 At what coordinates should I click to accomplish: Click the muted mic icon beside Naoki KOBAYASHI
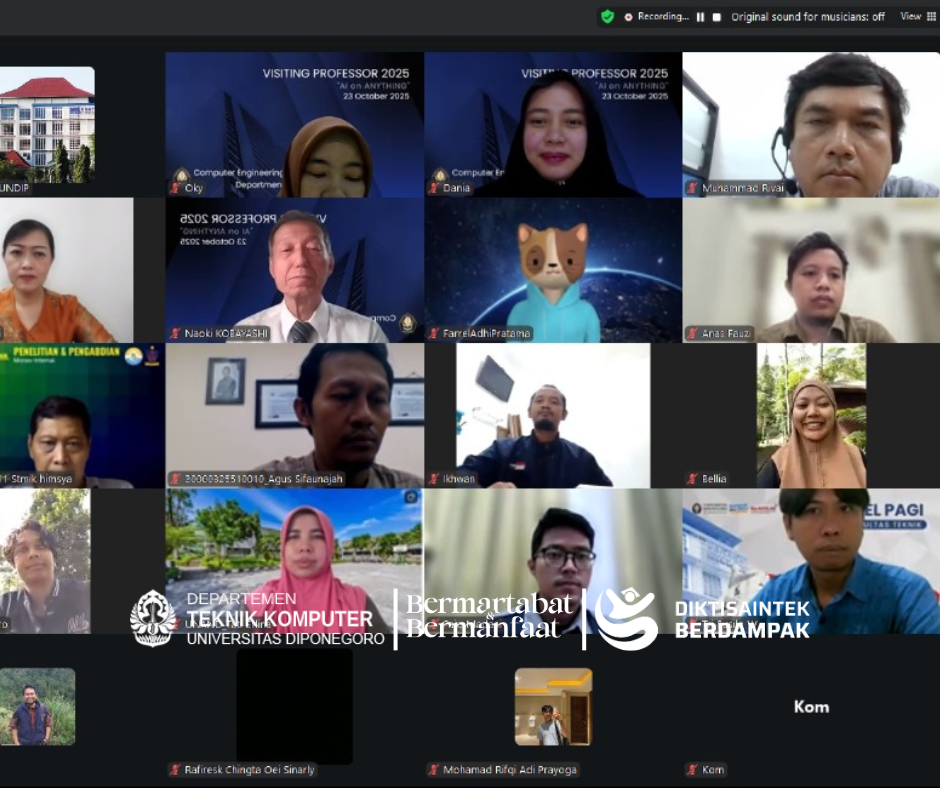click(175, 333)
